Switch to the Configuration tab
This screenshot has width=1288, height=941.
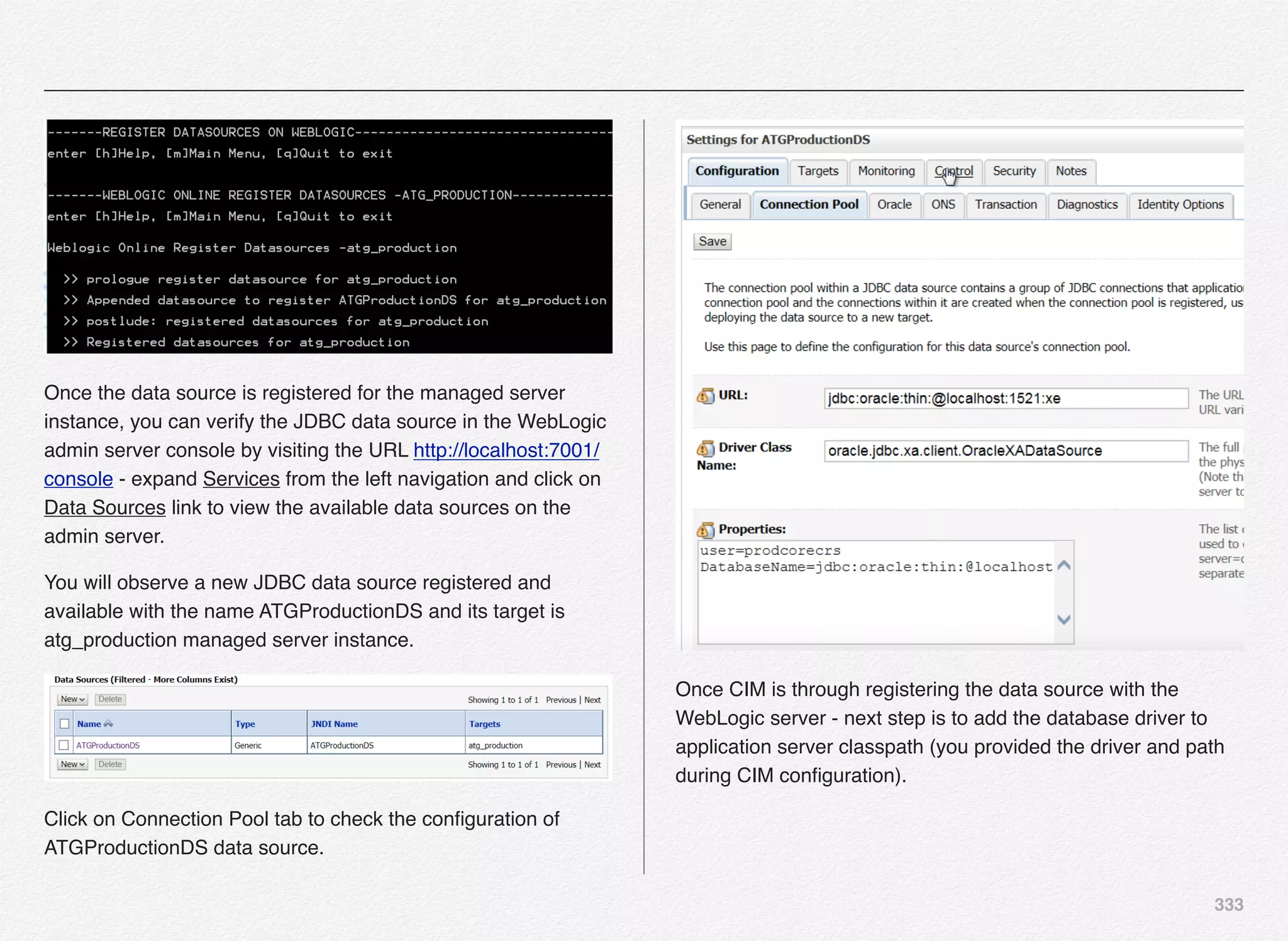(x=737, y=171)
